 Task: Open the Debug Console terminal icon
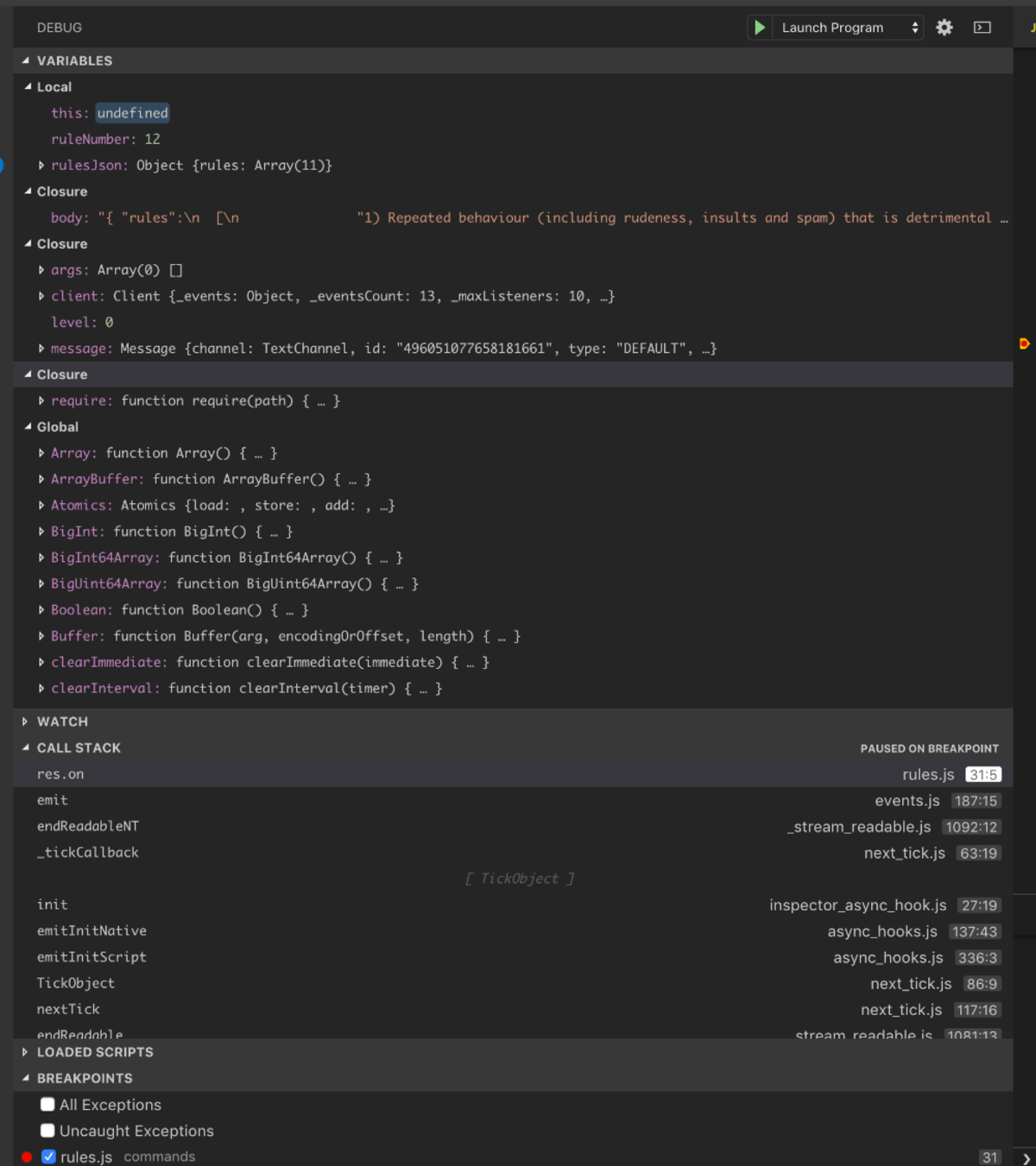[981, 27]
